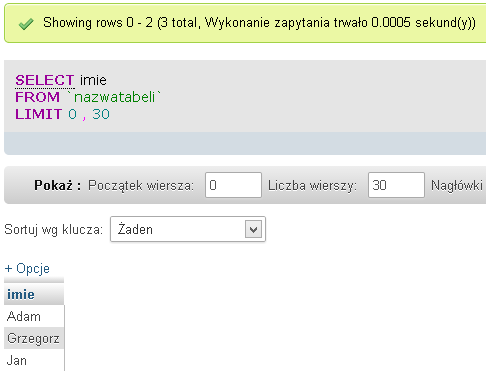Select the Adam row cell
Viewport: 486px width, 383px height.
[34, 316]
